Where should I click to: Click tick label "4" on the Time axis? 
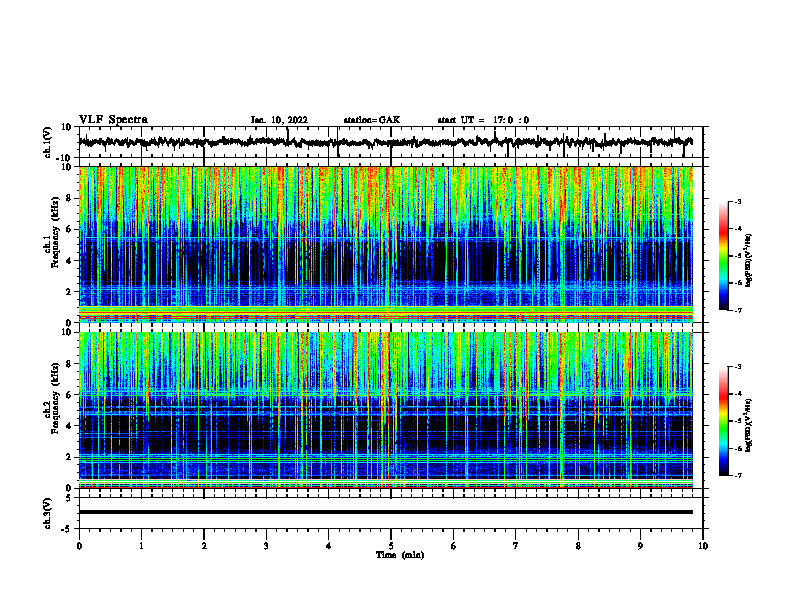pos(329,546)
